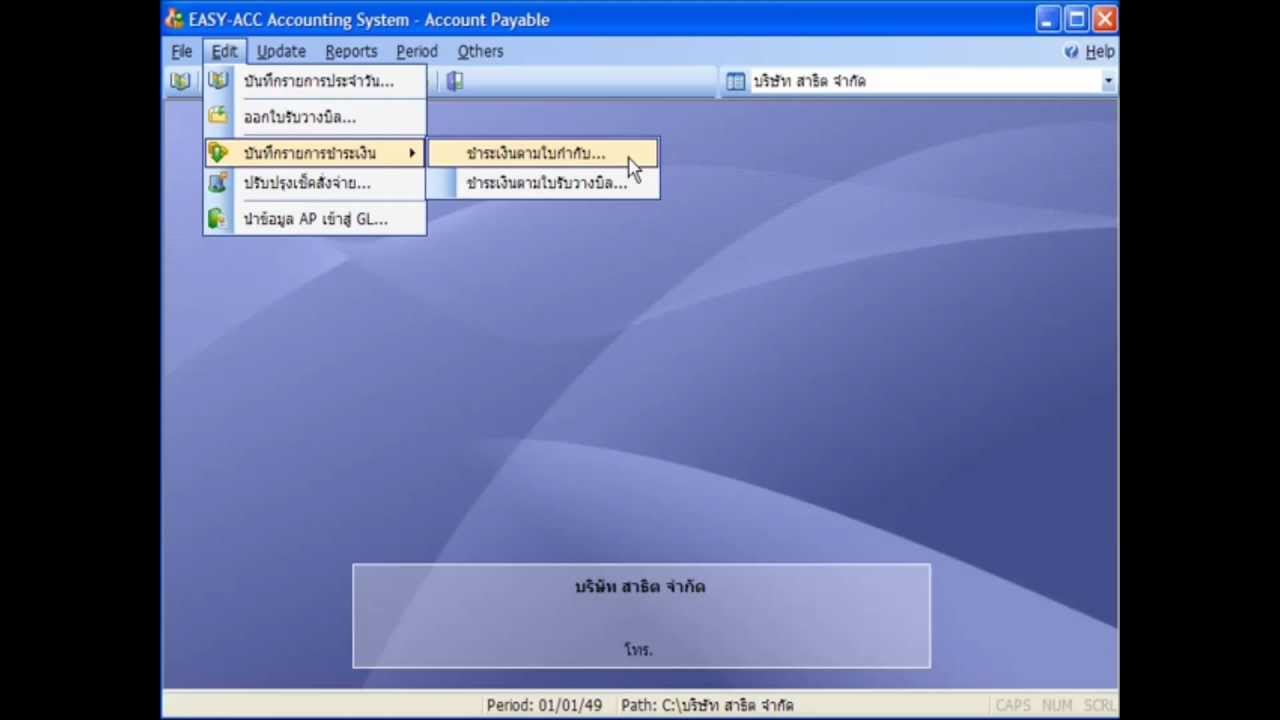Choose ชำระเงินตามใบกำกับ... submenu item
This screenshot has width=1280, height=720.
543,153
